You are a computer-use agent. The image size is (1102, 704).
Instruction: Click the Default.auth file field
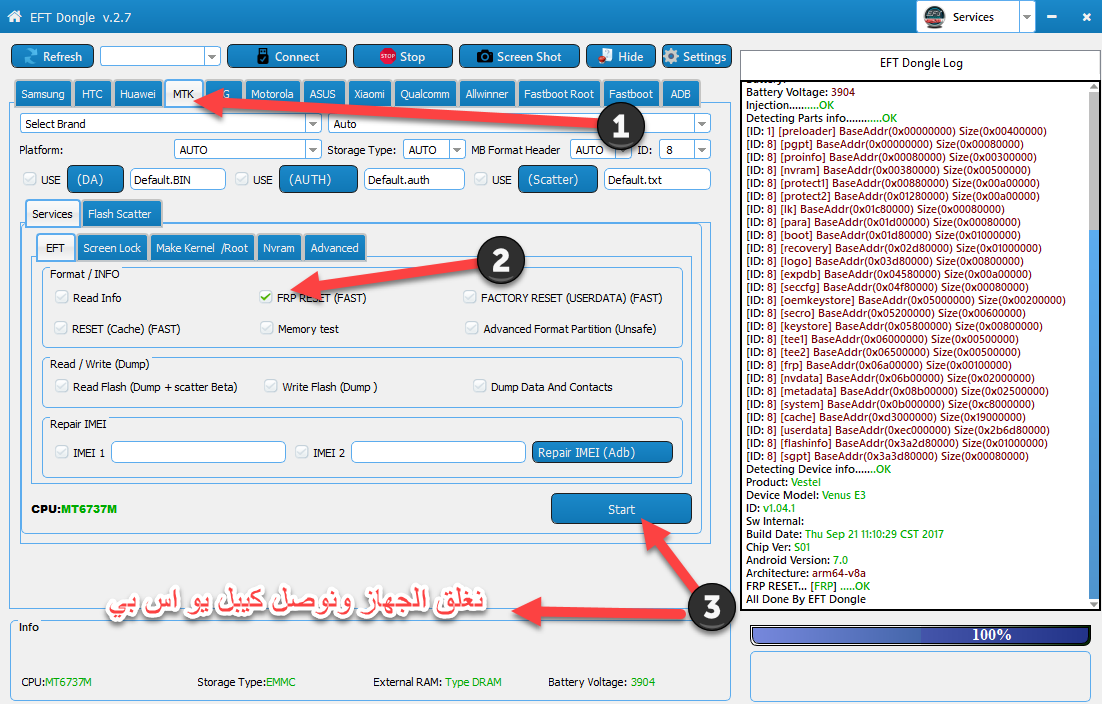click(x=414, y=179)
